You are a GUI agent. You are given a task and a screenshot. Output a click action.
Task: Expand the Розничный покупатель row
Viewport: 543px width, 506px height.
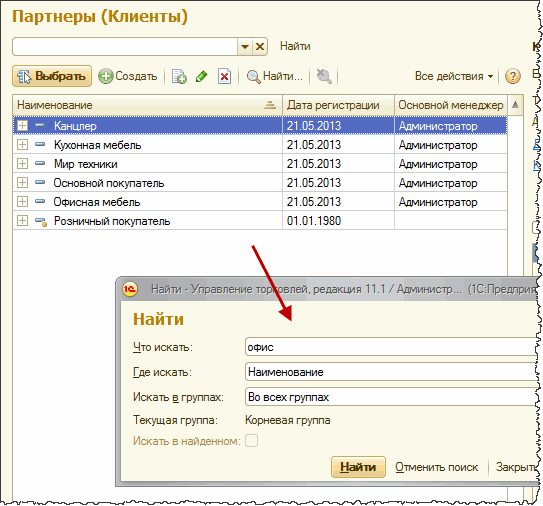22,221
